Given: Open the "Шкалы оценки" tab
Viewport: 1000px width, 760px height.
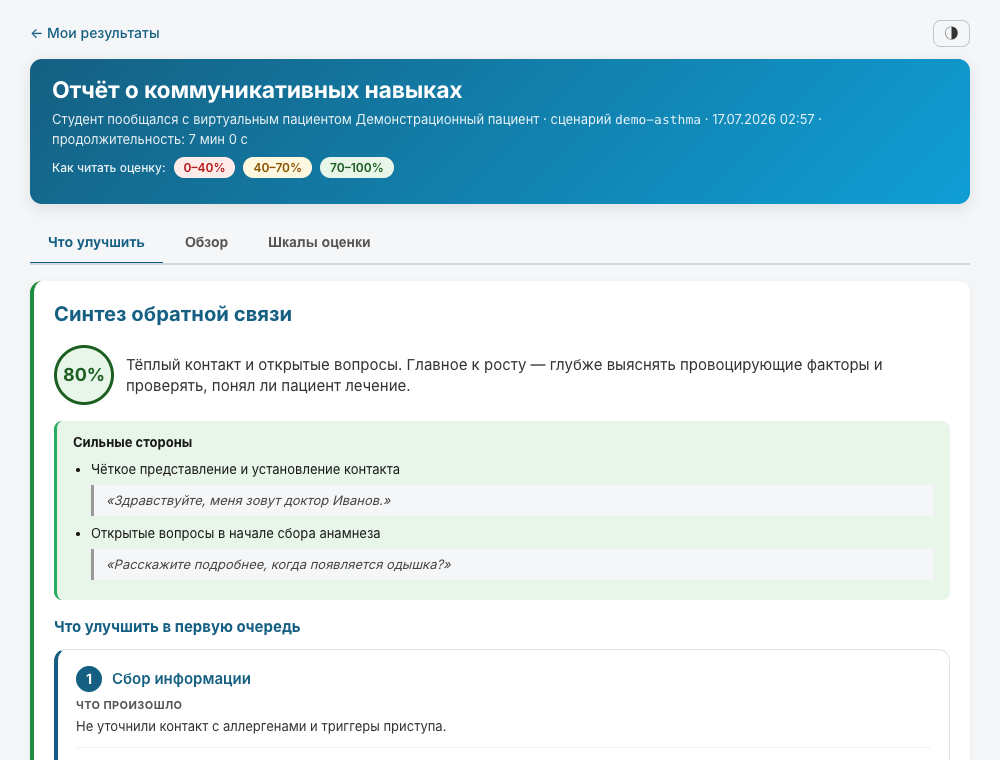Looking at the screenshot, I should [x=319, y=242].
